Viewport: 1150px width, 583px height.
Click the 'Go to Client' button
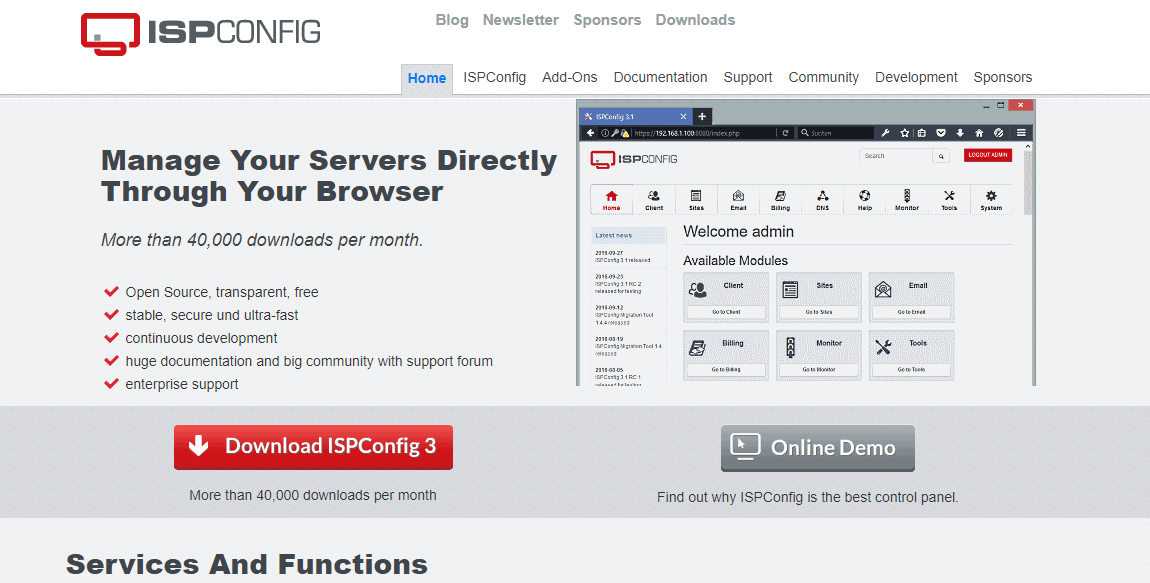click(726, 312)
